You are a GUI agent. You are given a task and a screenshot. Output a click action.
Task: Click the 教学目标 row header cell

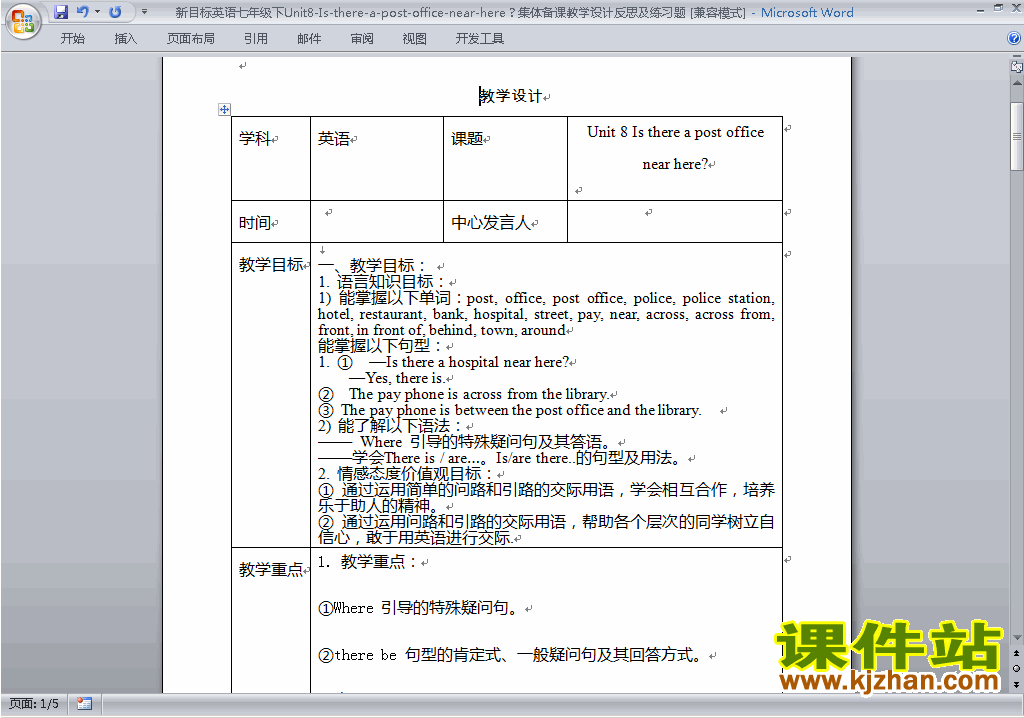[270, 395]
